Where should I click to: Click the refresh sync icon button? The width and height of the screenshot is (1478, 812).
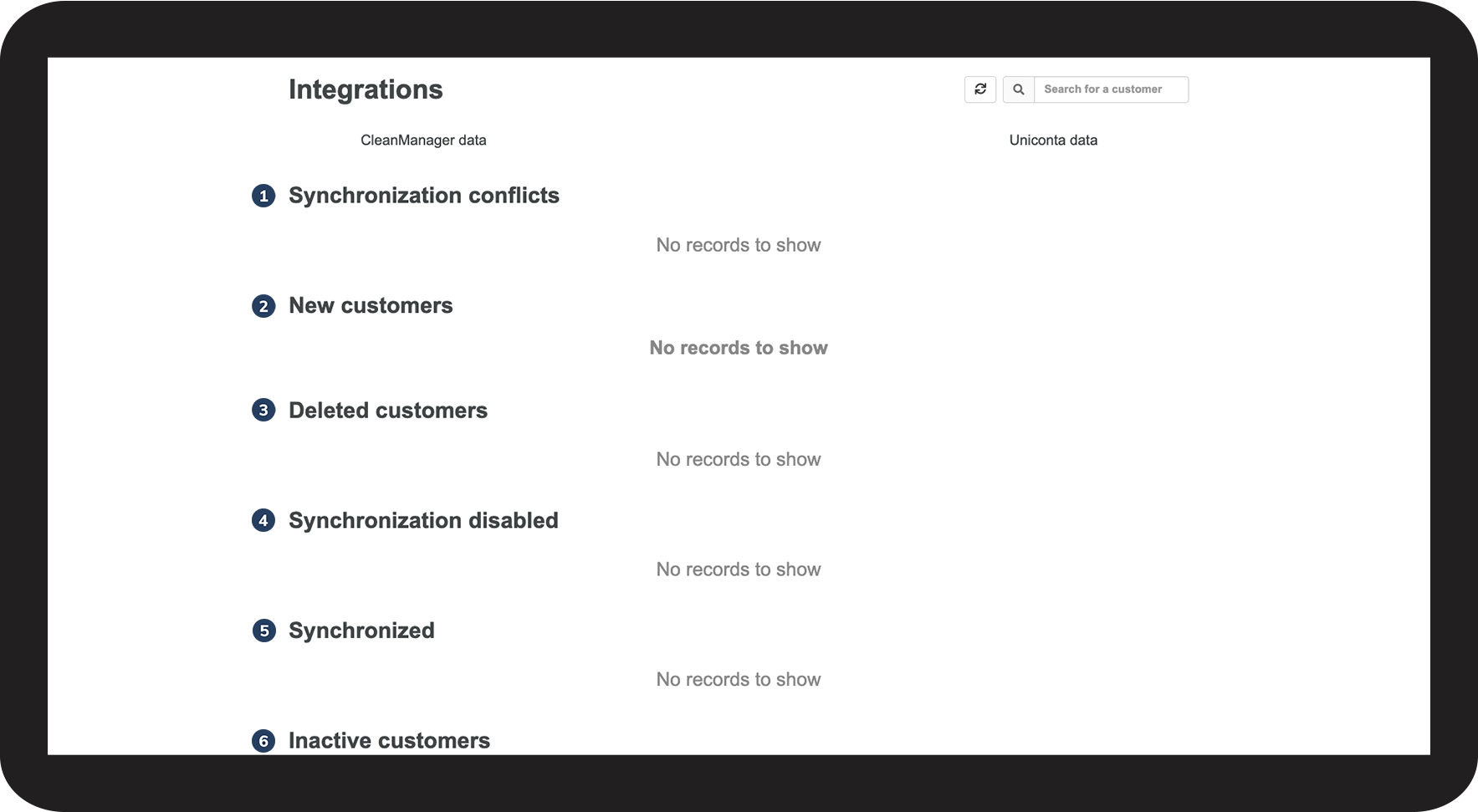pos(980,89)
